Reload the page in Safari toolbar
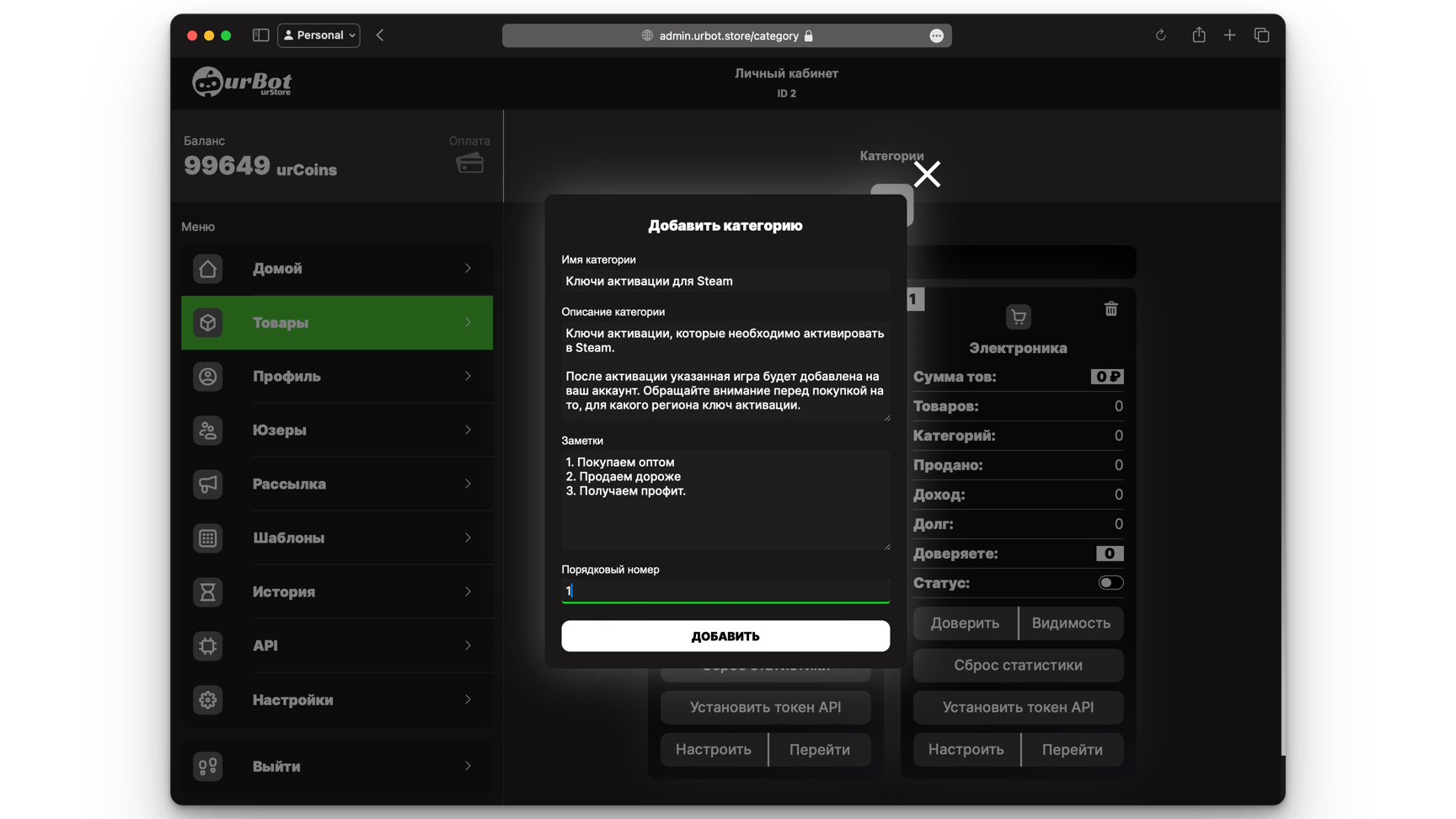The width and height of the screenshot is (1456, 819). click(1160, 35)
